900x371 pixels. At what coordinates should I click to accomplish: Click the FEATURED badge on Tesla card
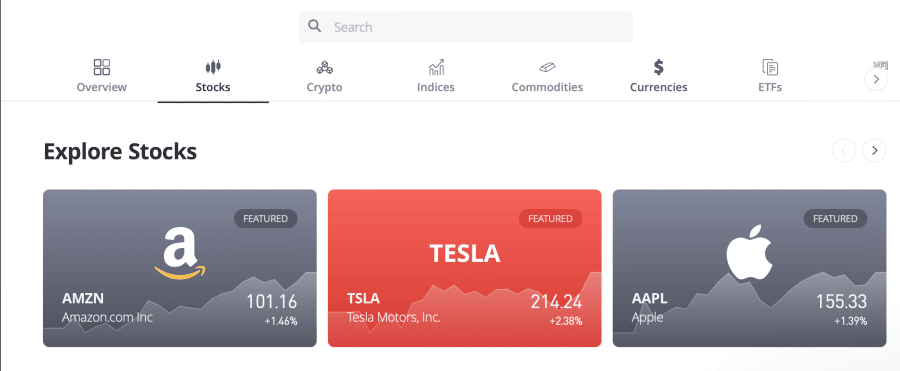550,219
